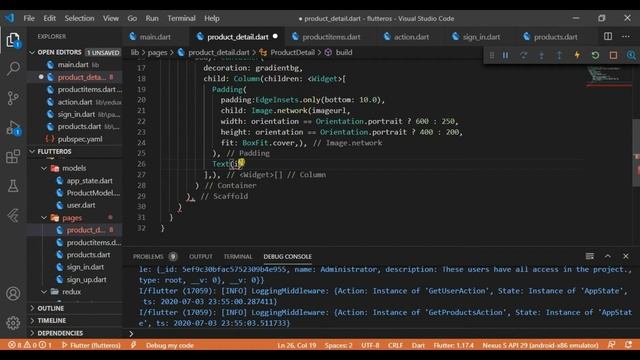Click the debug Step Out button

coord(559,55)
